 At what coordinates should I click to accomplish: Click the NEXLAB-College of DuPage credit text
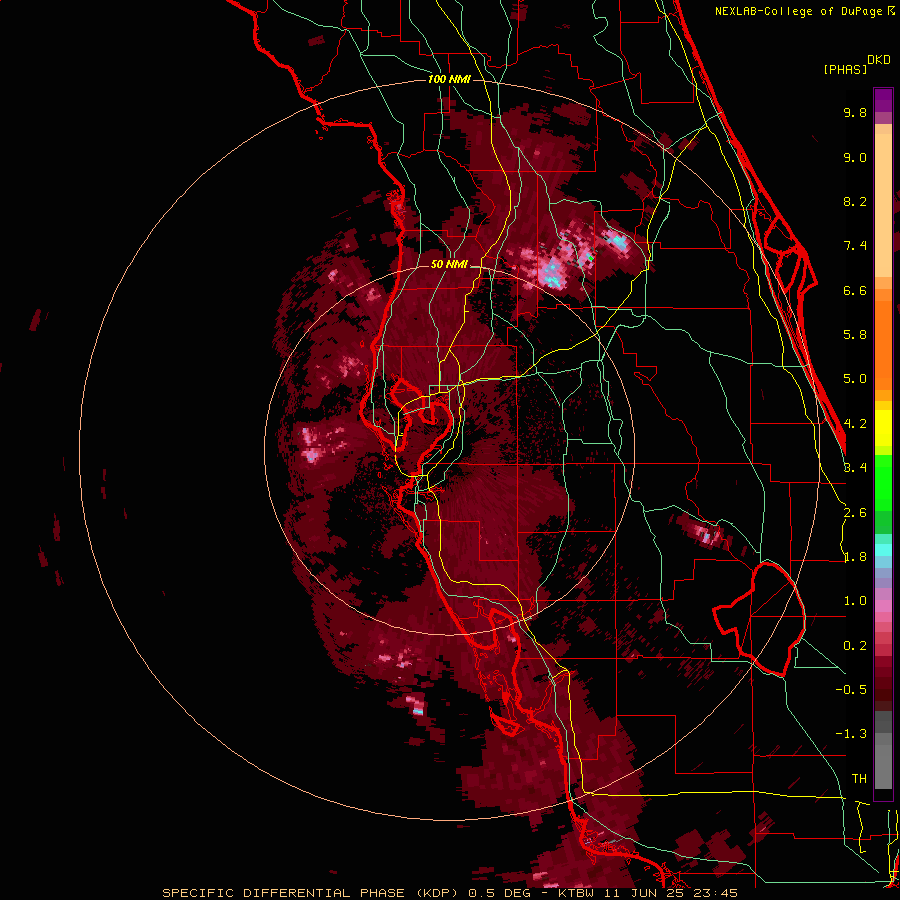(804, 11)
